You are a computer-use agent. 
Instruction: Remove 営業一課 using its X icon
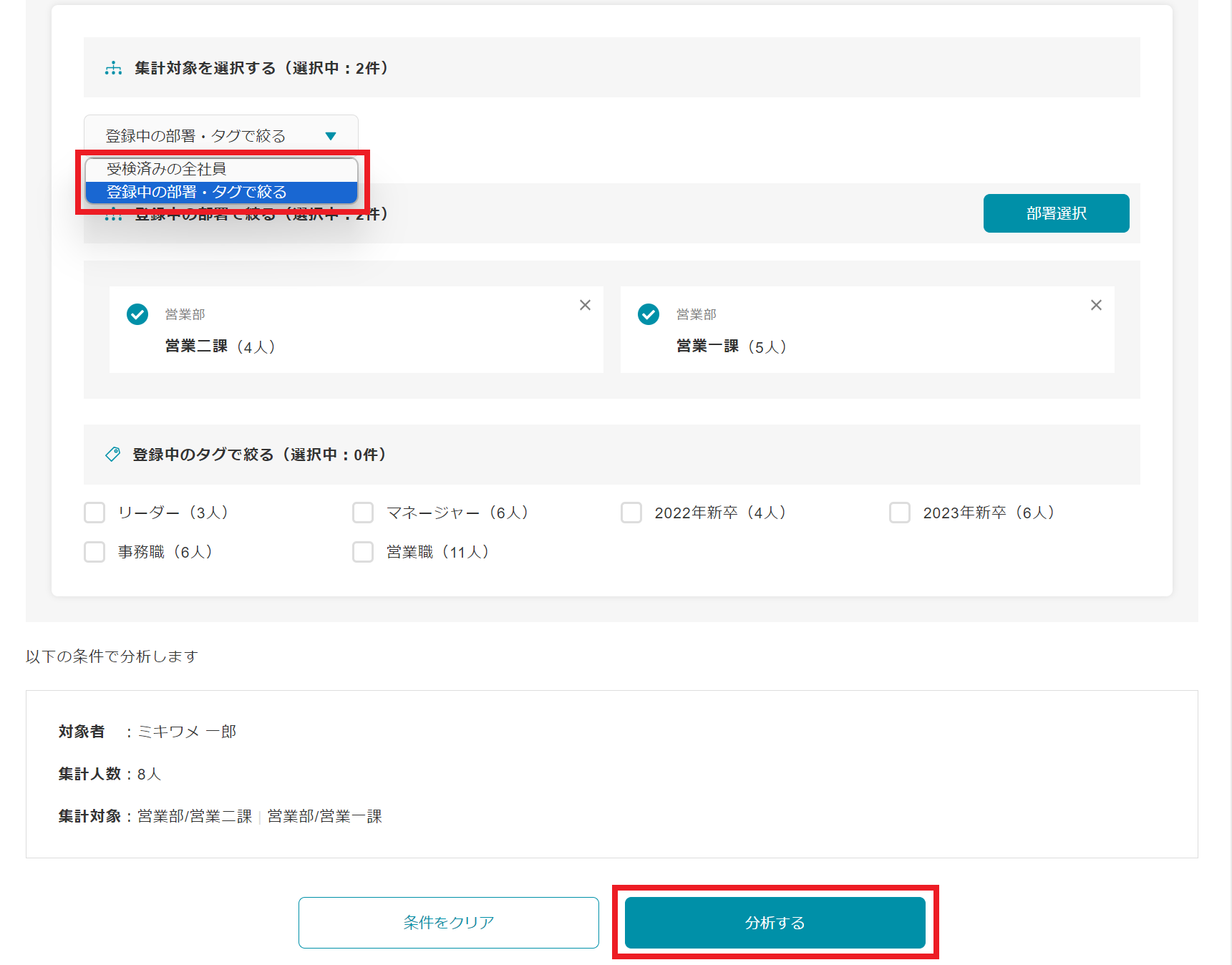pos(1096,304)
